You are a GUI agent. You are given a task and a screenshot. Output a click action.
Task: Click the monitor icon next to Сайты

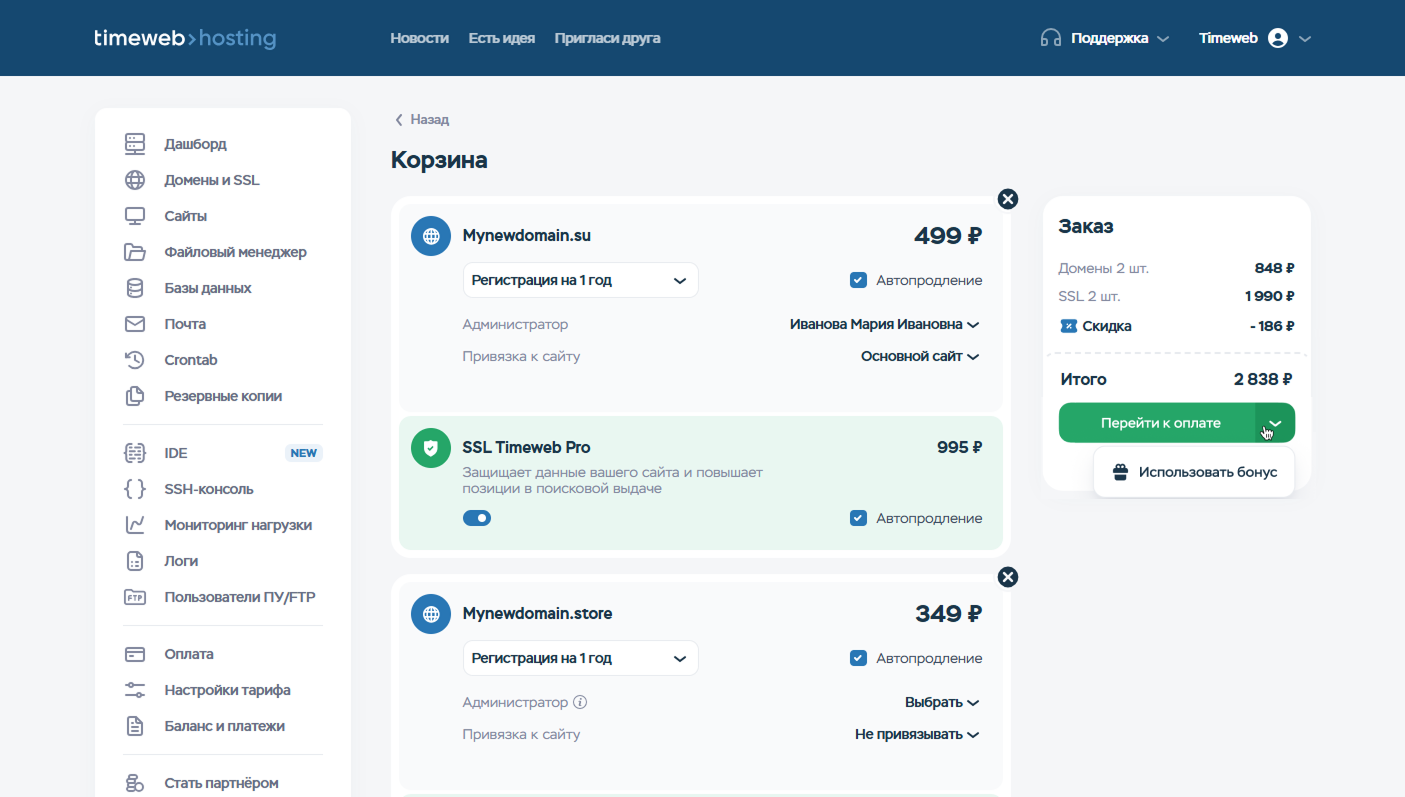click(135, 216)
